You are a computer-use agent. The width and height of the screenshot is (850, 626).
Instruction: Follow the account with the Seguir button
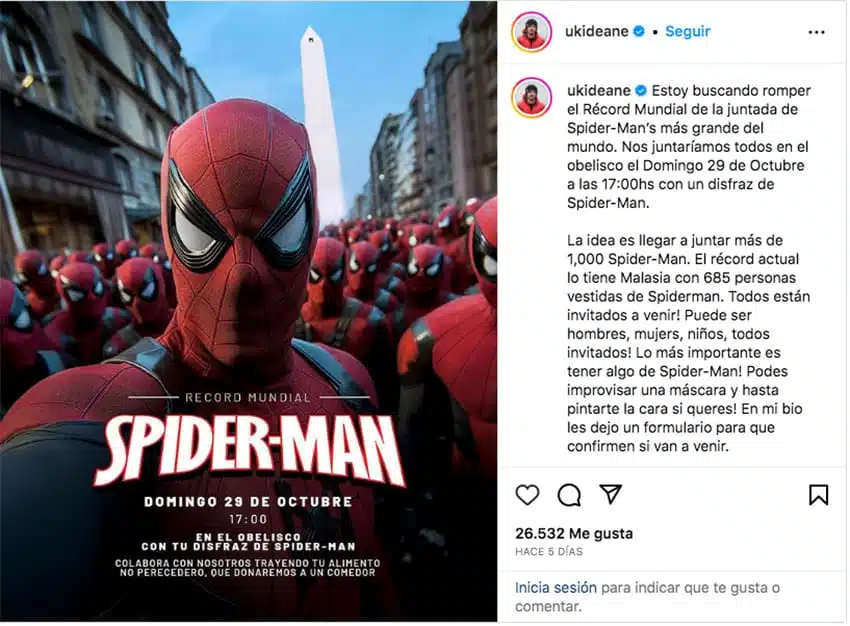(687, 31)
